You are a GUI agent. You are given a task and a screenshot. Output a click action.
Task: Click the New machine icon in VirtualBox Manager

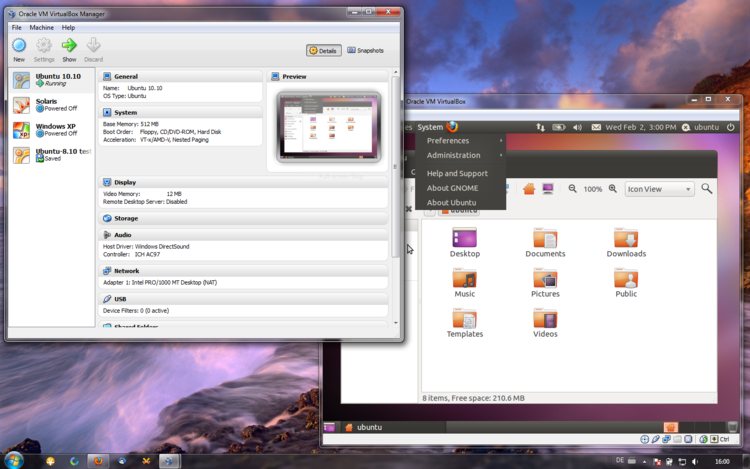click(x=19, y=45)
